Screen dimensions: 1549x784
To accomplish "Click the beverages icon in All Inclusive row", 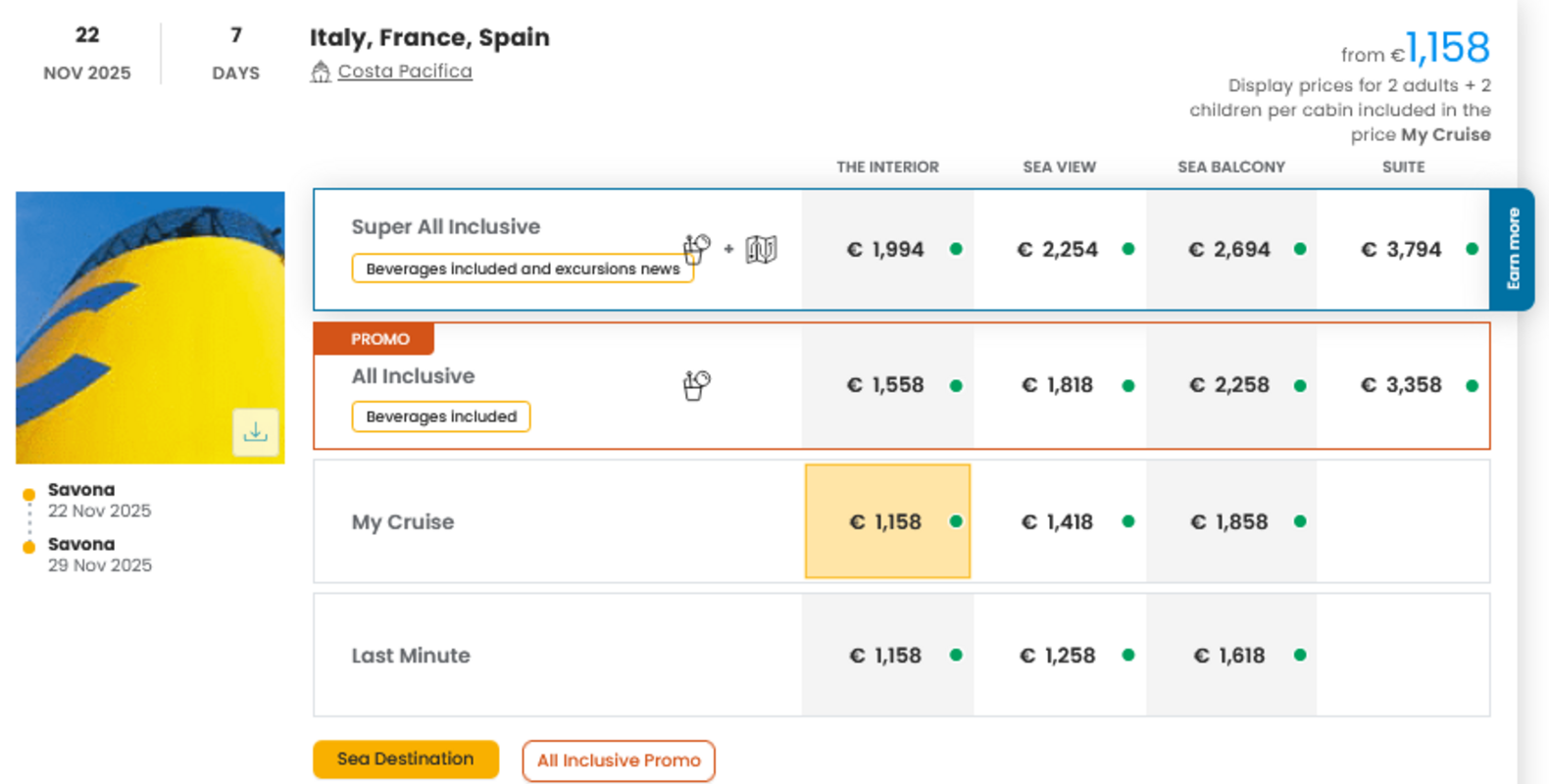I will (696, 385).
